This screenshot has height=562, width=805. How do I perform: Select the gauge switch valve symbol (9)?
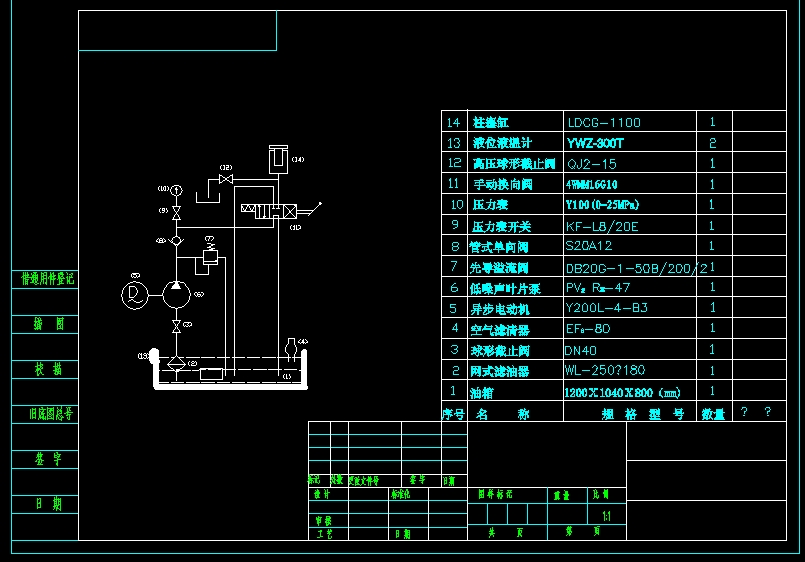tap(176, 215)
